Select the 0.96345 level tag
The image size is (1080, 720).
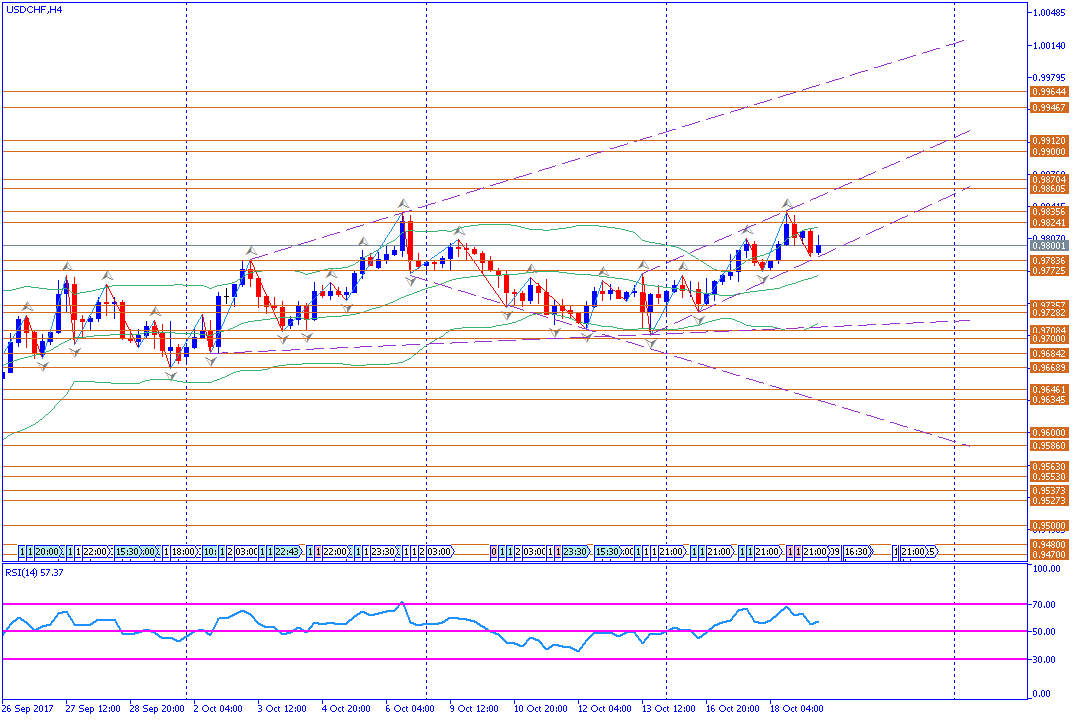tap(1049, 400)
